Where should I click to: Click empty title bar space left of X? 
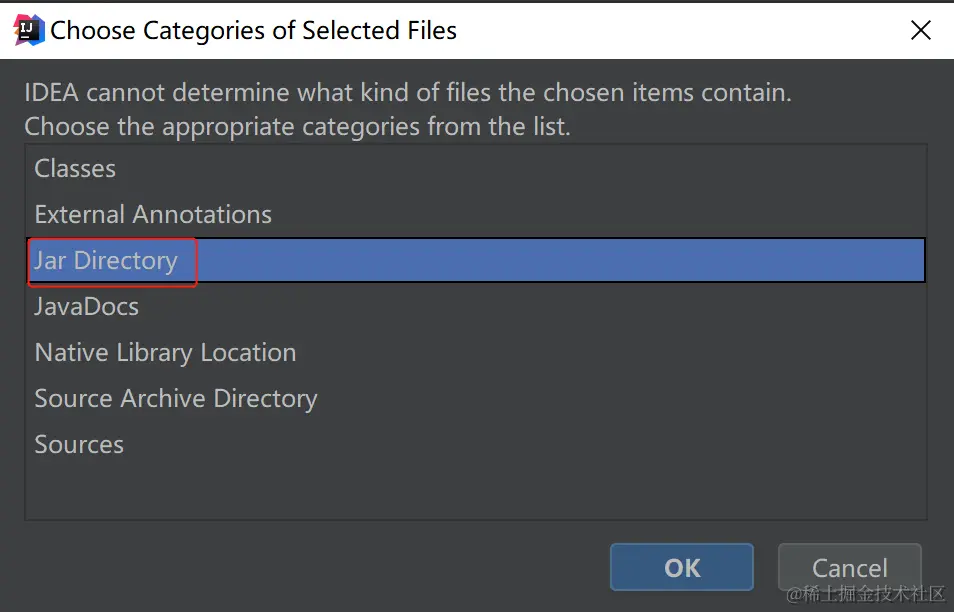tap(700, 30)
